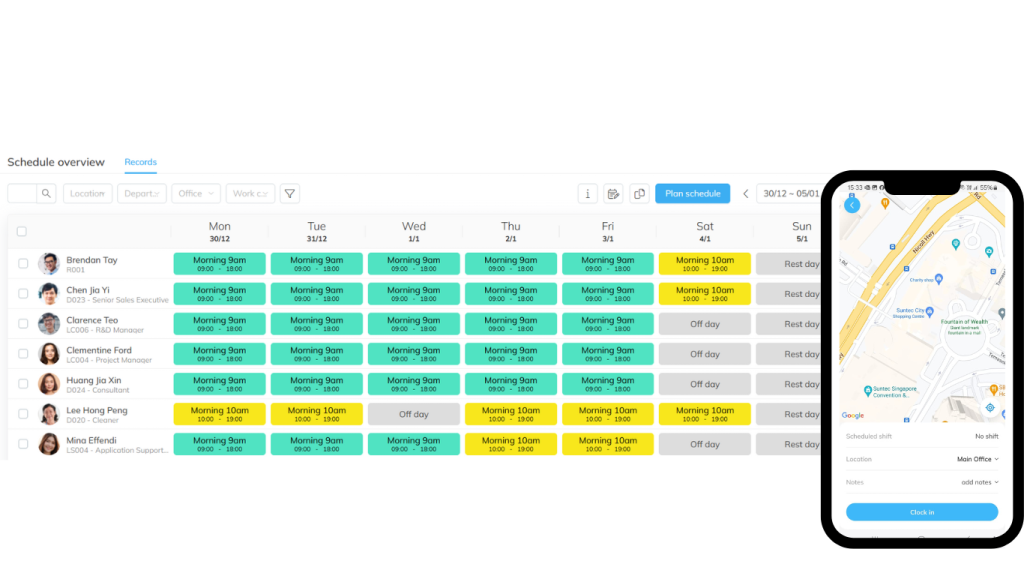1024x576 pixels.
Task: Click Brendan Tay's Saturday Morning 10am shift
Action: click(705, 264)
